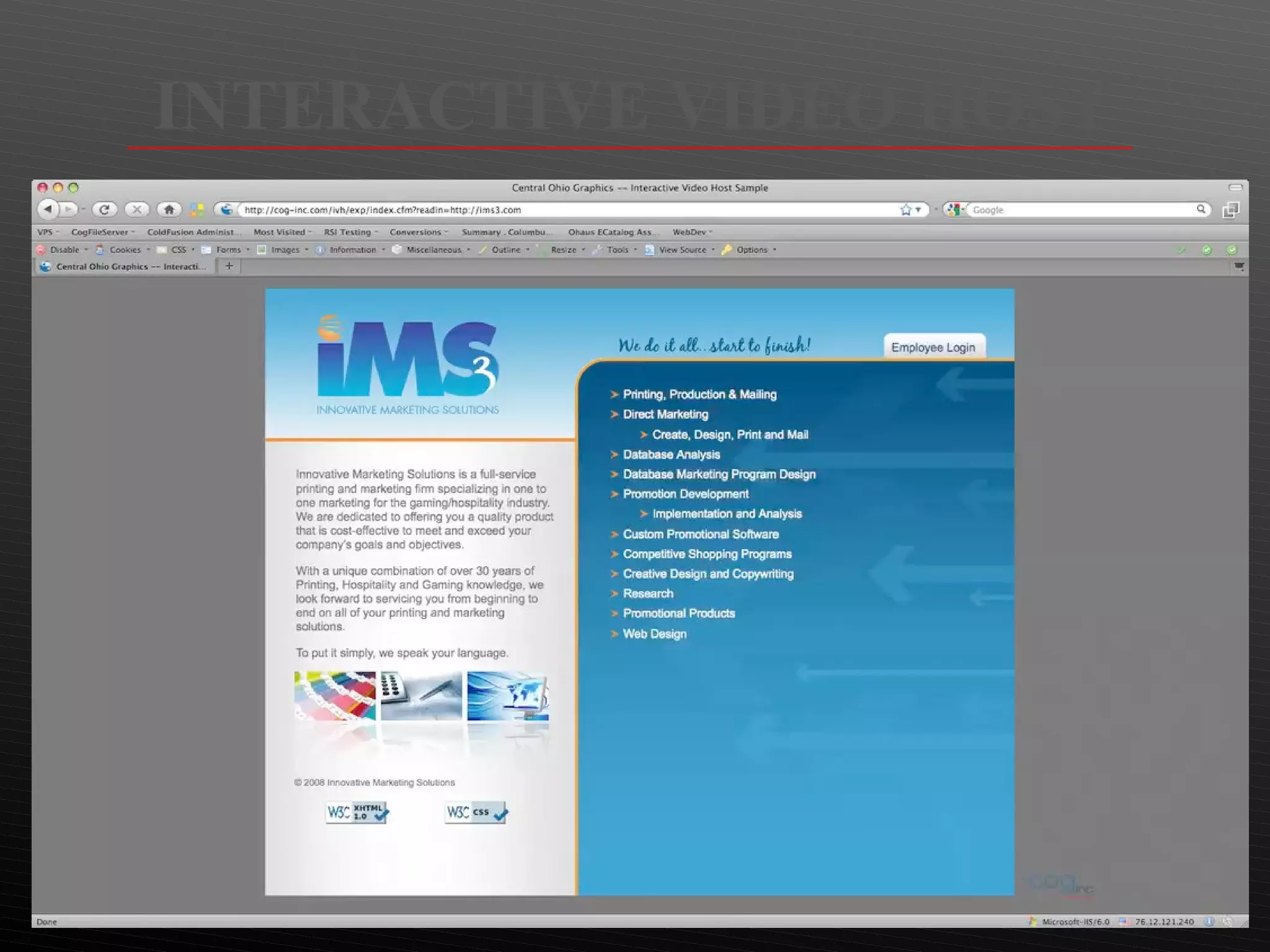Click the overlapping windows icon beside search
This screenshot has height=952, width=1270.
[1230, 210]
